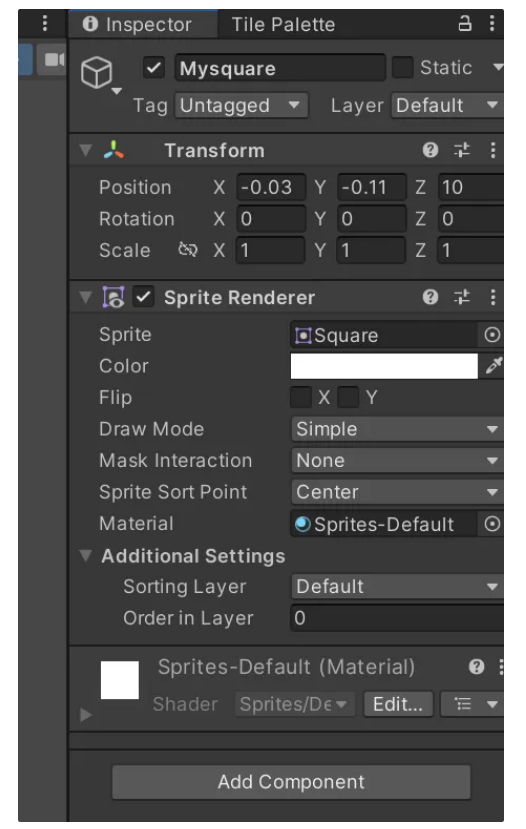Open the Material object picker circle icon
Image resolution: width=526 pixels, height=829 pixels.
(x=492, y=524)
